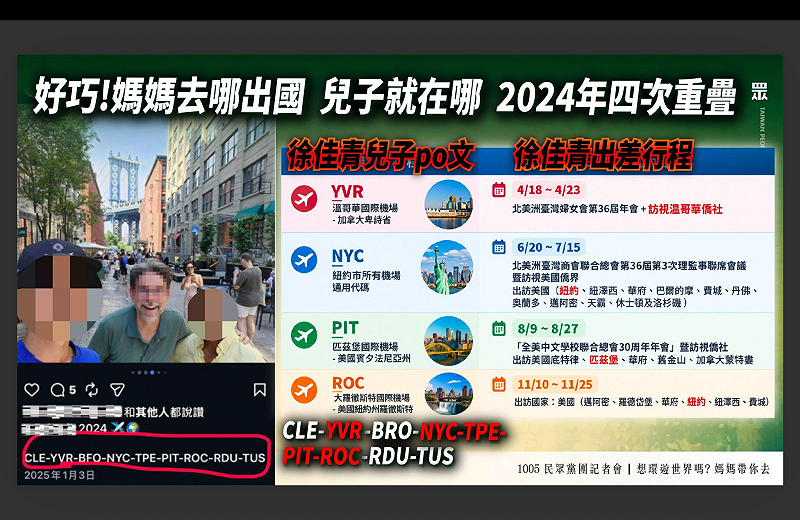
Task: Click the date range 8/9 ~ 8/27
Action: tap(548, 328)
